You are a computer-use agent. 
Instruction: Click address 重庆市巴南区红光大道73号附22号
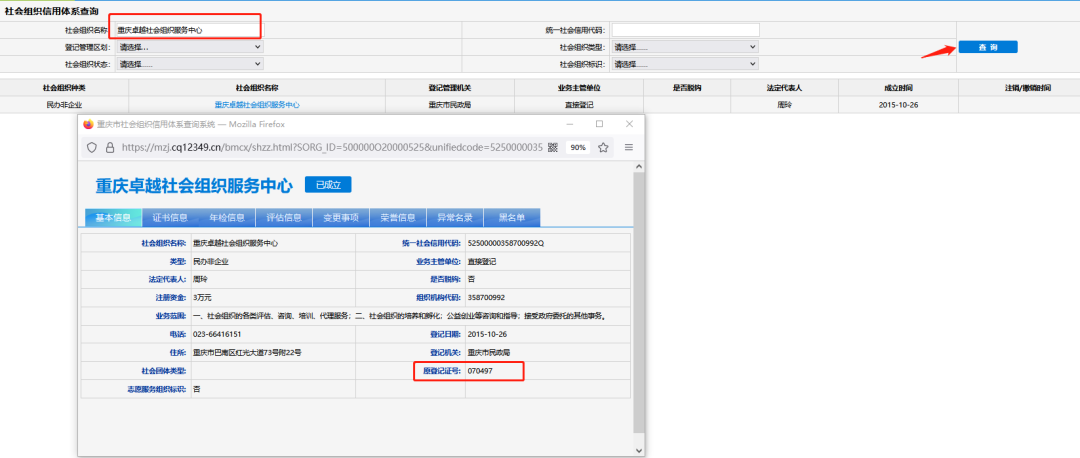coord(247,352)
